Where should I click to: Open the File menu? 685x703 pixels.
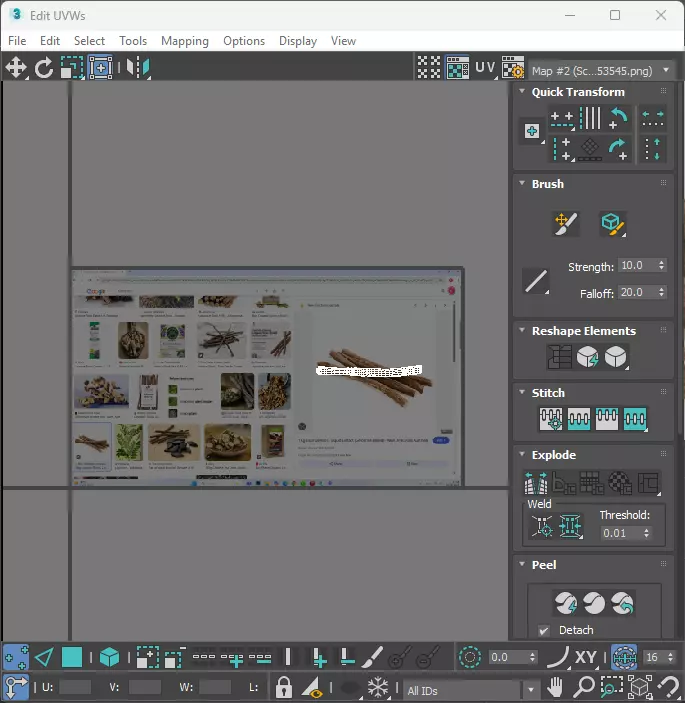tap(17, 41)
